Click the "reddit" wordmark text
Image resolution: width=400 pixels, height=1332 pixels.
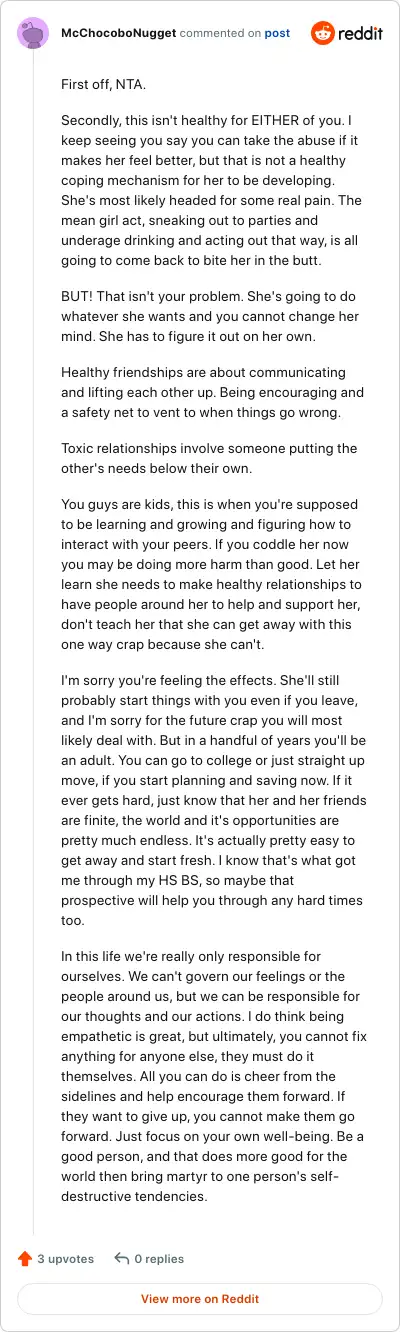coord(361,33)
